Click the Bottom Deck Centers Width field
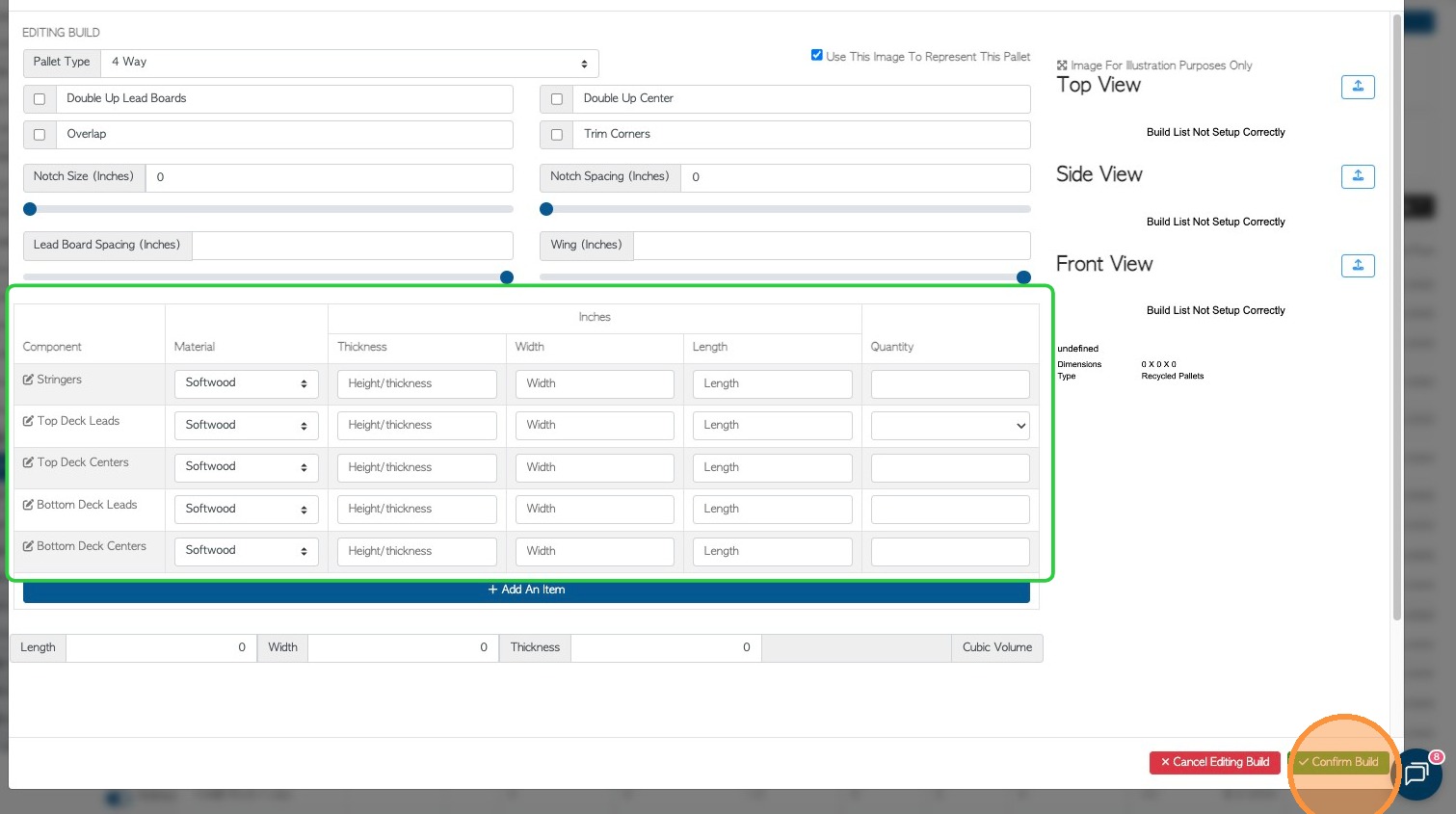The image size is (1456, 814). 595,551
